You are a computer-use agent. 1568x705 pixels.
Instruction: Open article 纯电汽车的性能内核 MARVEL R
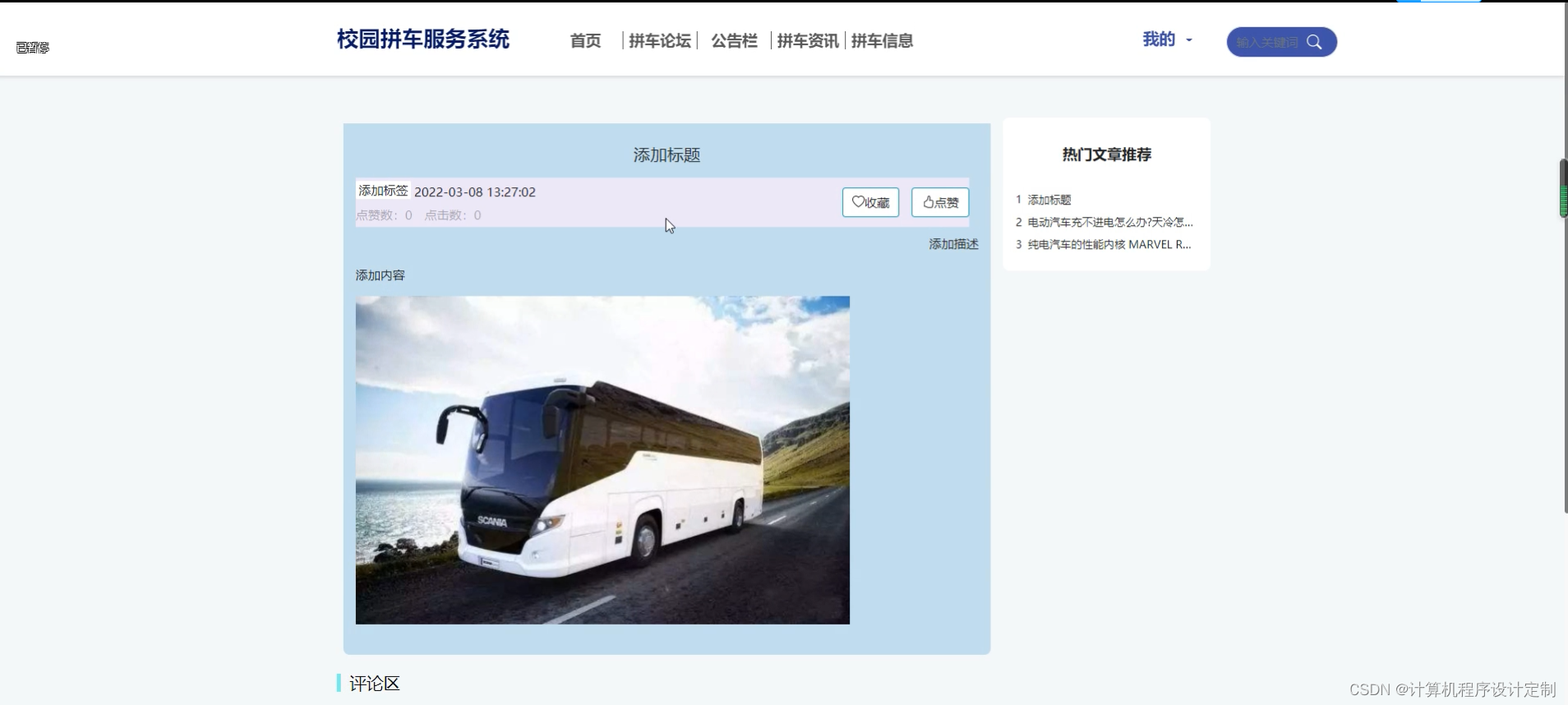(1109, 244)
